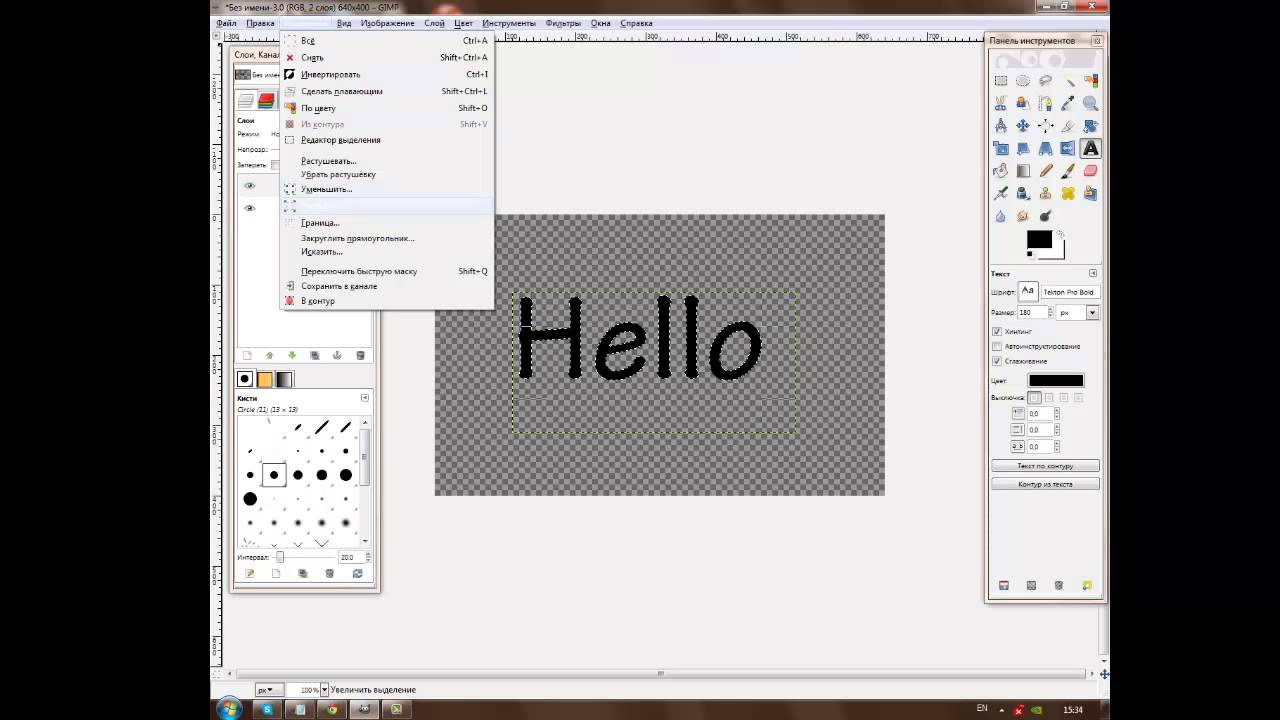Select the Zoom magnifier tool
1280x720 pixels.
point(1090,103)
